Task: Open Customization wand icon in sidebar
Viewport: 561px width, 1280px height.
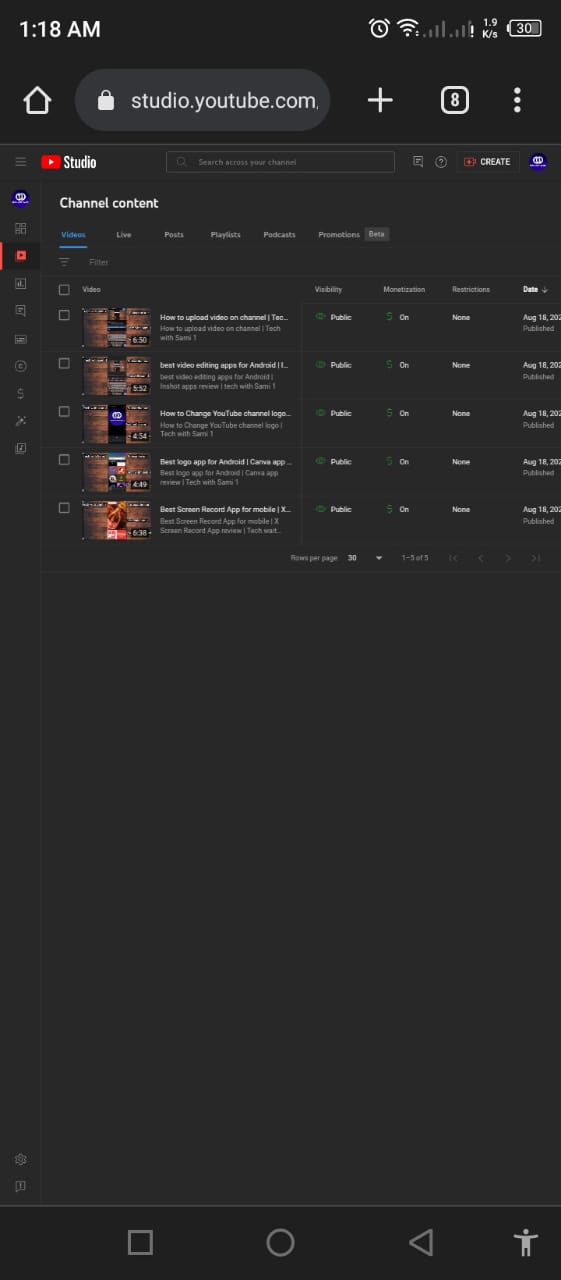Action: [x=20, y=421]
